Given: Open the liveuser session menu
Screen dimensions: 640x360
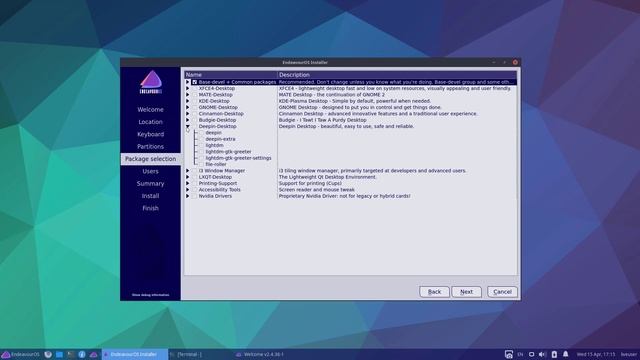Looking at the screenshot, I should point(629,354).
